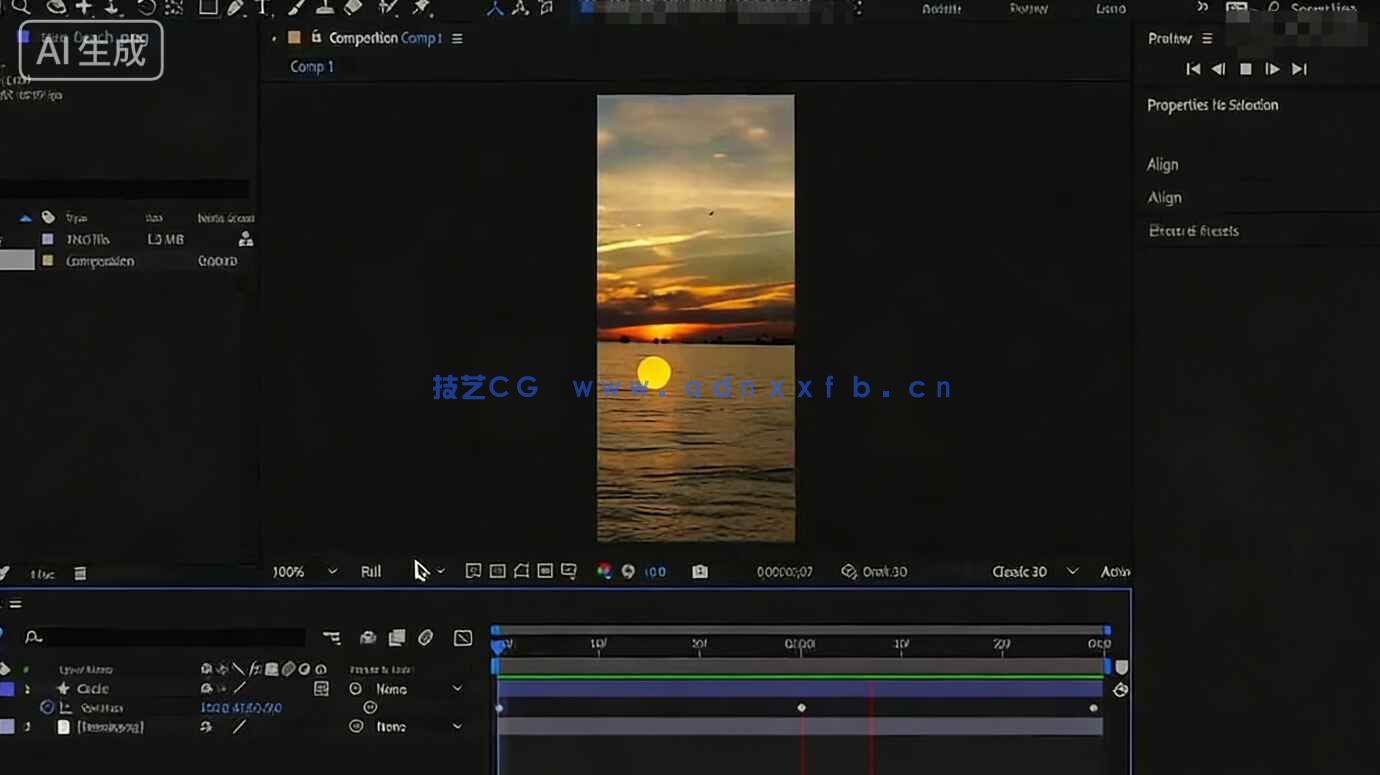Viewport: 1380px width, 775px height.
Task: Select the Puppet Pin tool
Action: click(422, 7)
